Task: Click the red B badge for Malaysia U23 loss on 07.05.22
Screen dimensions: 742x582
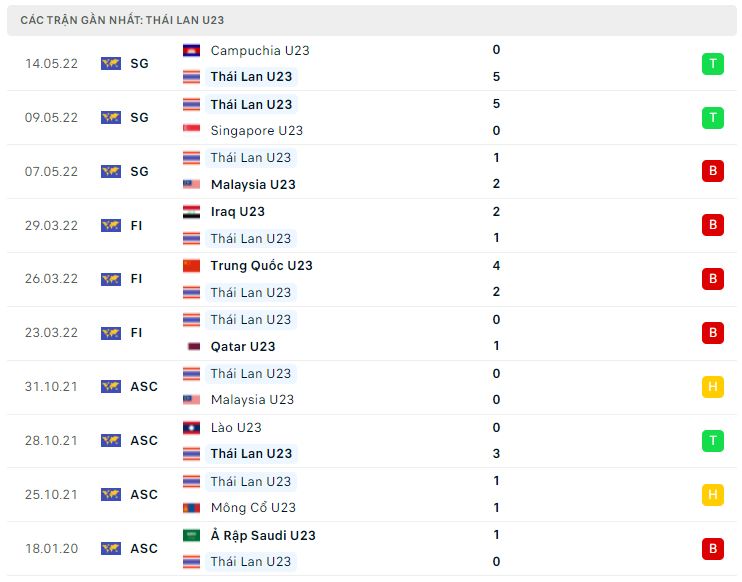Action: [x=713, y=171]
